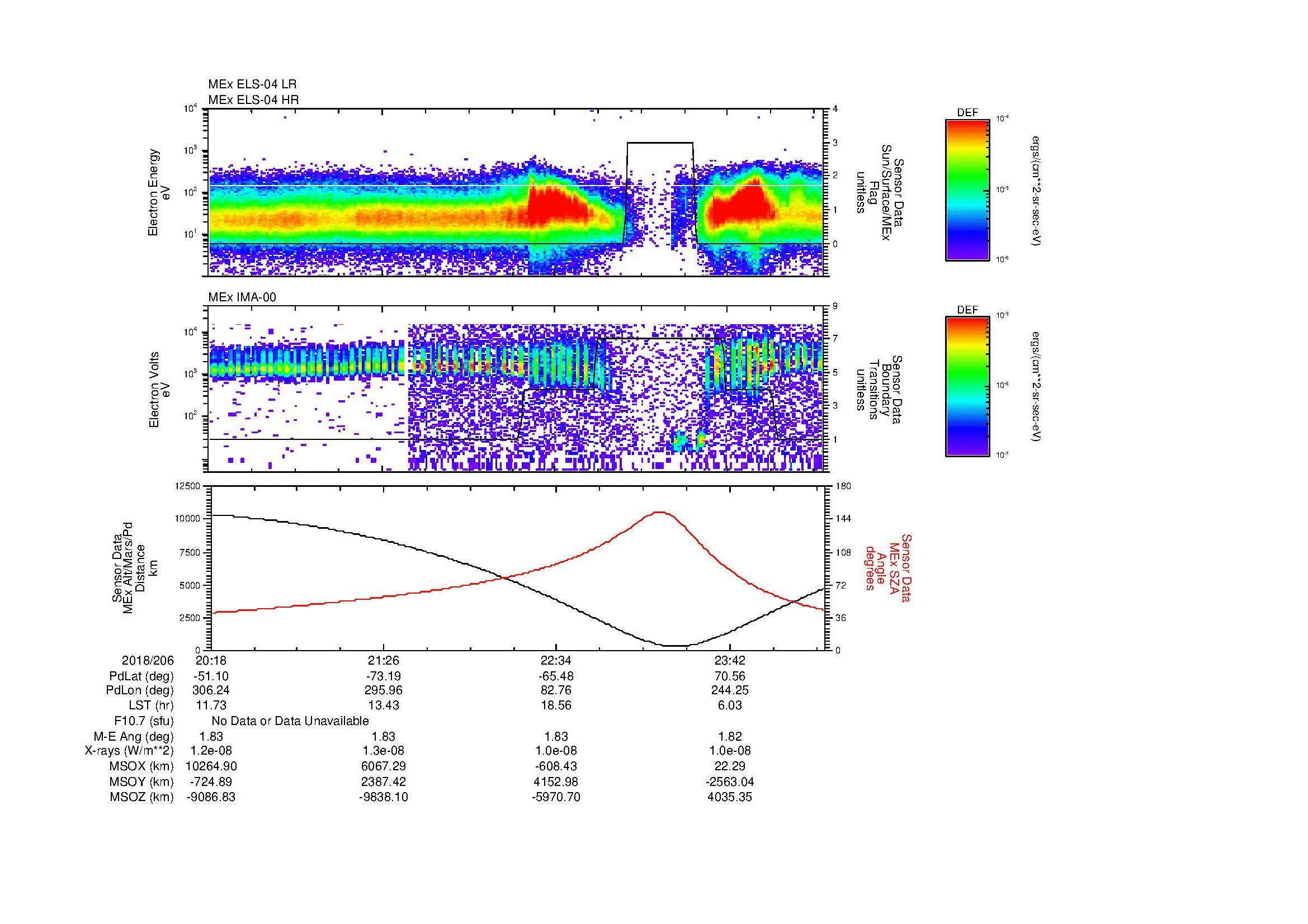Click the Boundary Transitions axis label

click(x=878, y=390)
